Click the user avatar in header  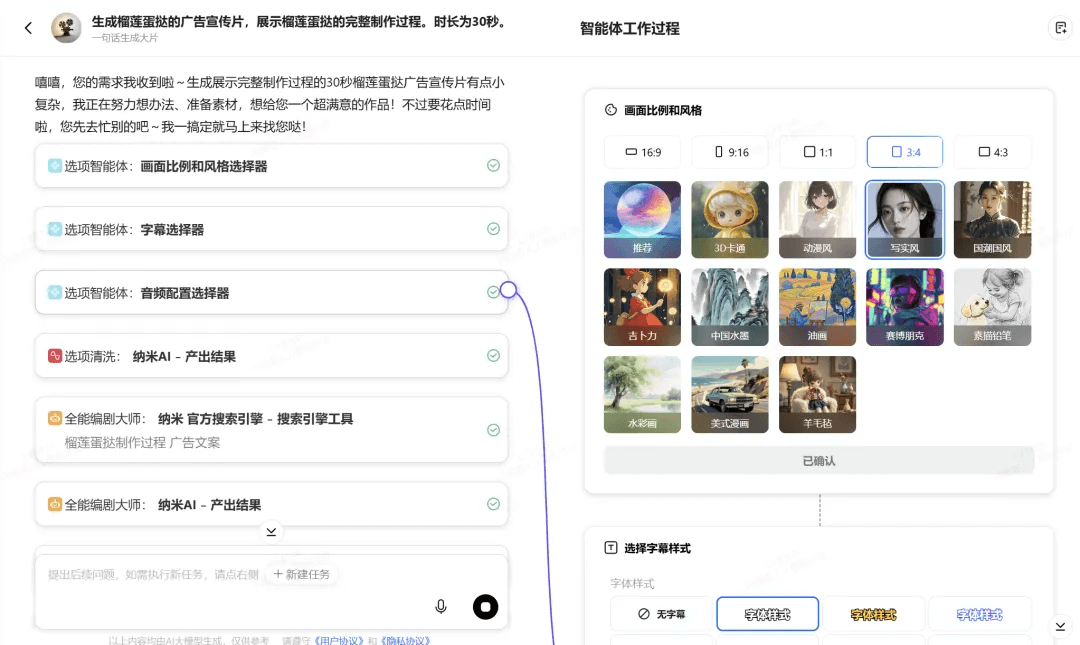tap(66, 28)
